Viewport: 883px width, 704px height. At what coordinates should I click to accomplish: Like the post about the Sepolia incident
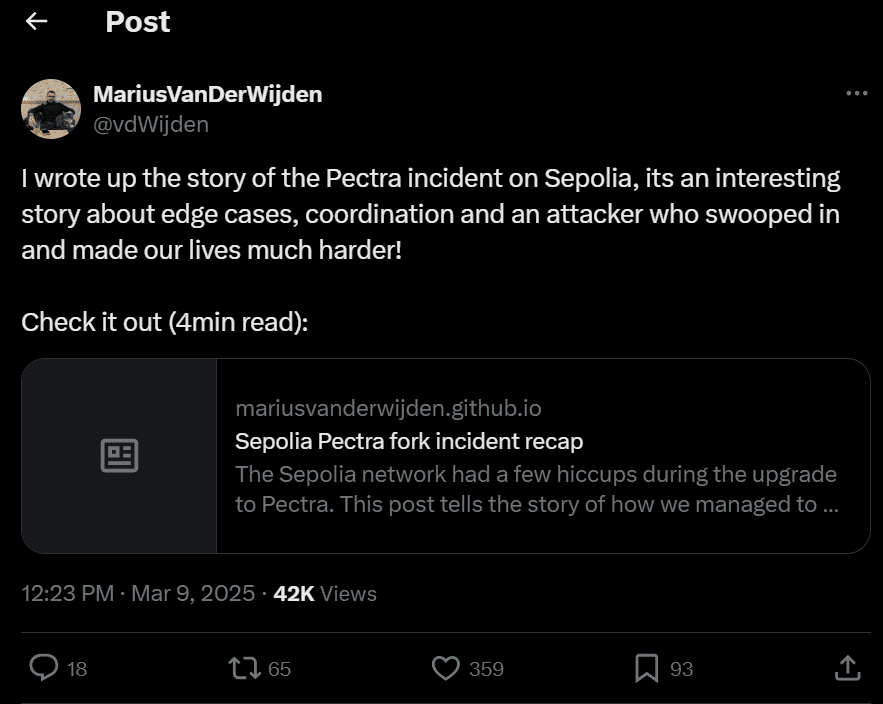click(x=447, y=668)
